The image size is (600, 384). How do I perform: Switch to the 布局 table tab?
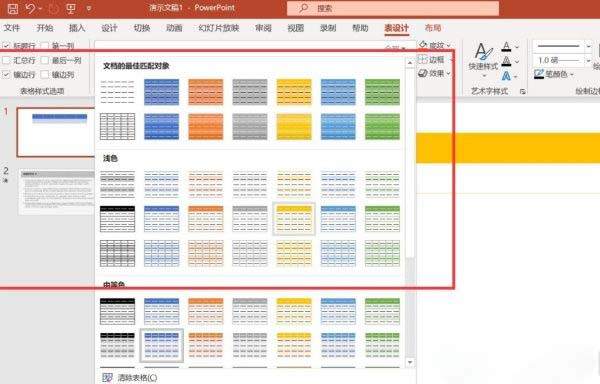pyautogui.click(x=433, y=28)
